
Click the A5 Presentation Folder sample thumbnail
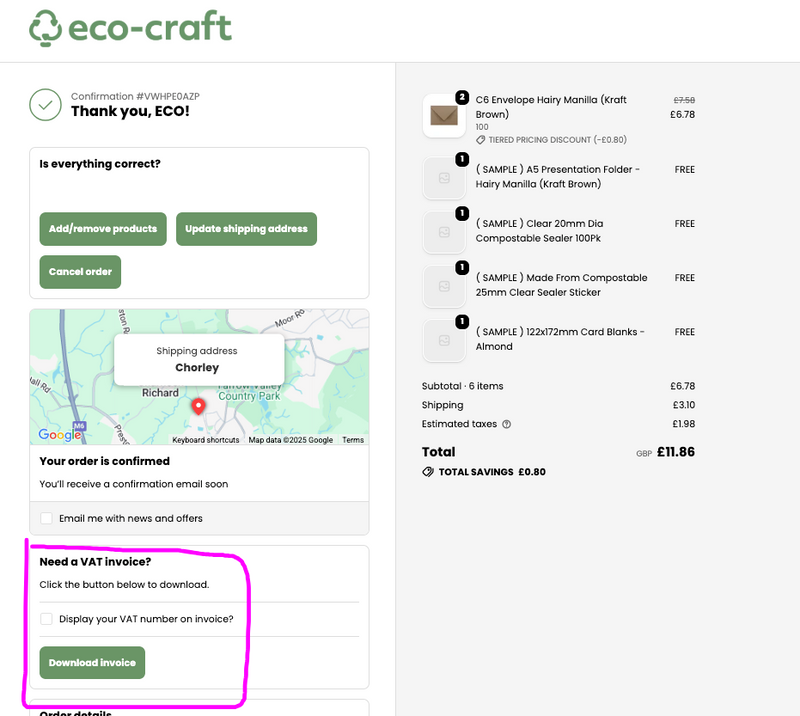(x=443, y=178)
